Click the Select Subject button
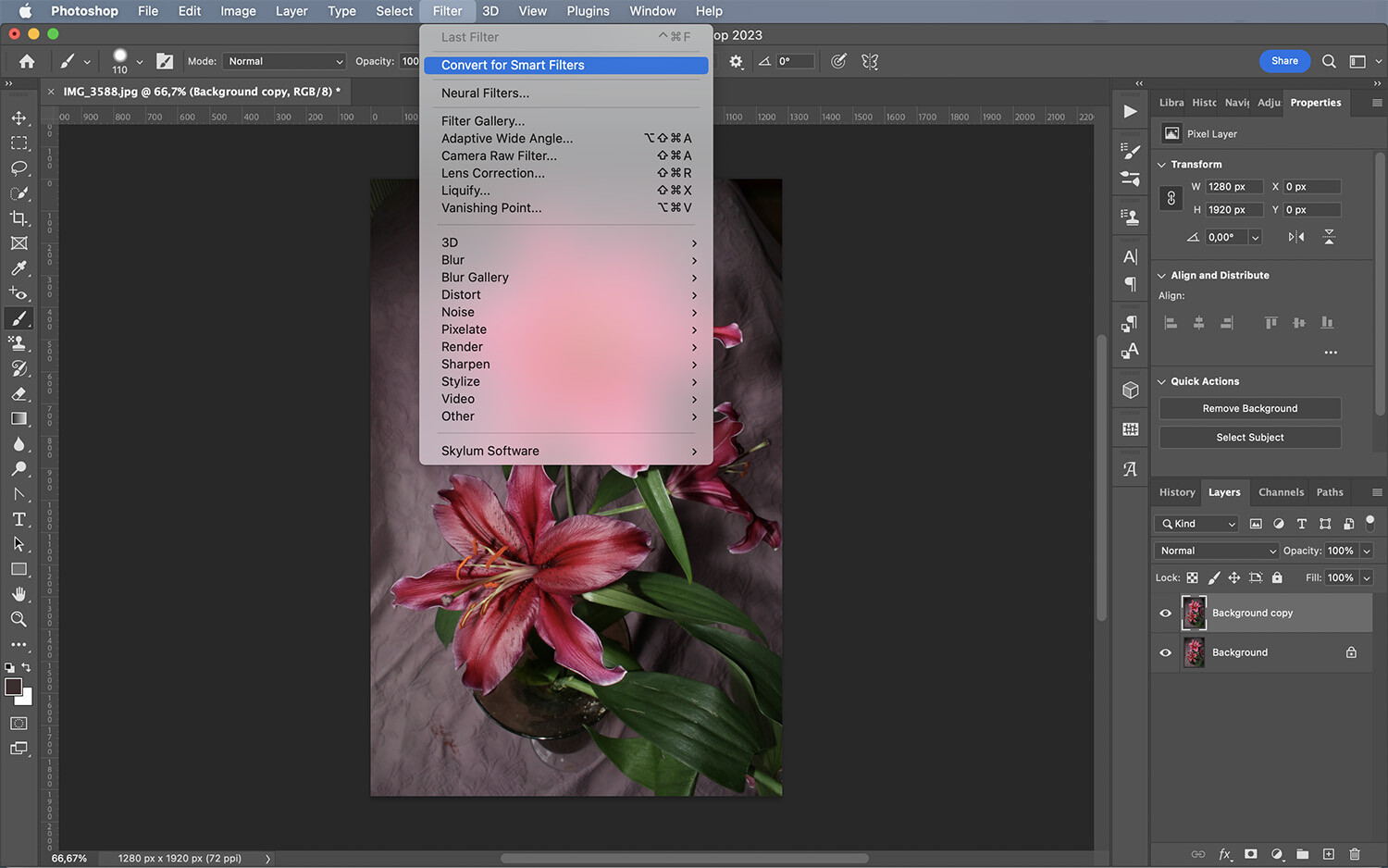1388x868 pixels. [1249, 437]
